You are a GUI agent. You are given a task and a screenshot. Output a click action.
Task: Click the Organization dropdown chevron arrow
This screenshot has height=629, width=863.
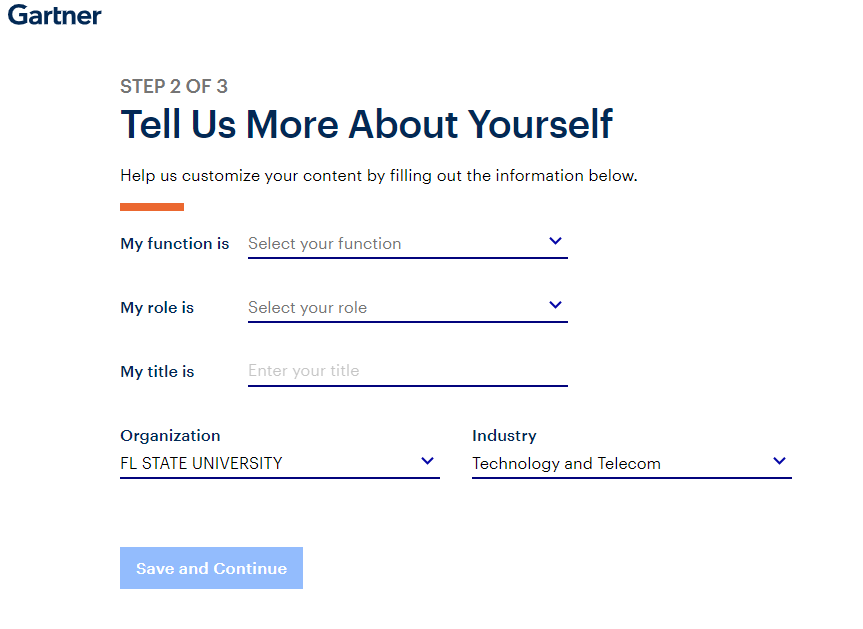pos(428,461)
